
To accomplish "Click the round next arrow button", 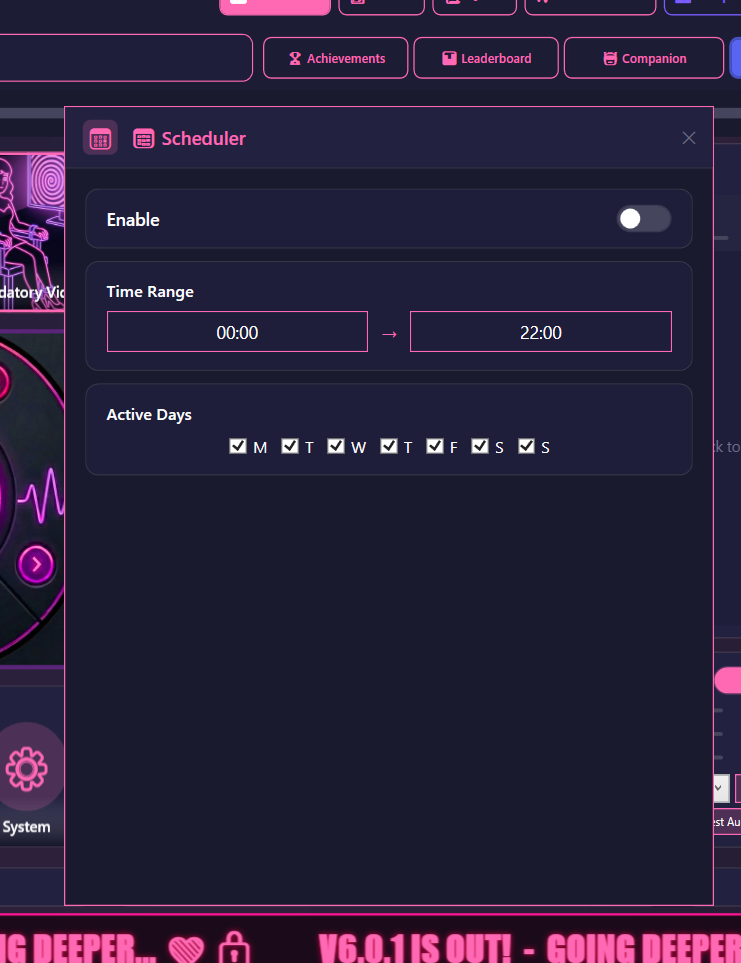I will (36, 564).
